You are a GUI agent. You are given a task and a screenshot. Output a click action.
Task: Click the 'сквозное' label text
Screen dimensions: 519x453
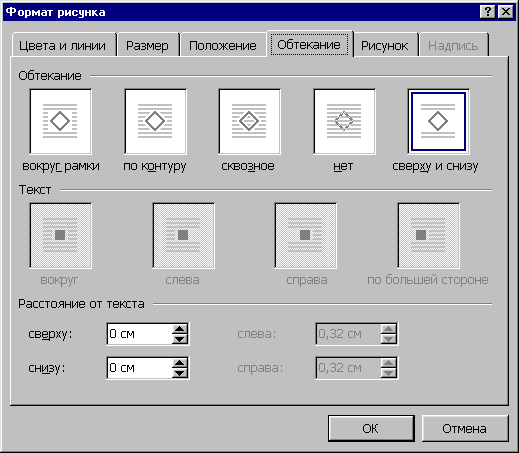pos(248,166)
